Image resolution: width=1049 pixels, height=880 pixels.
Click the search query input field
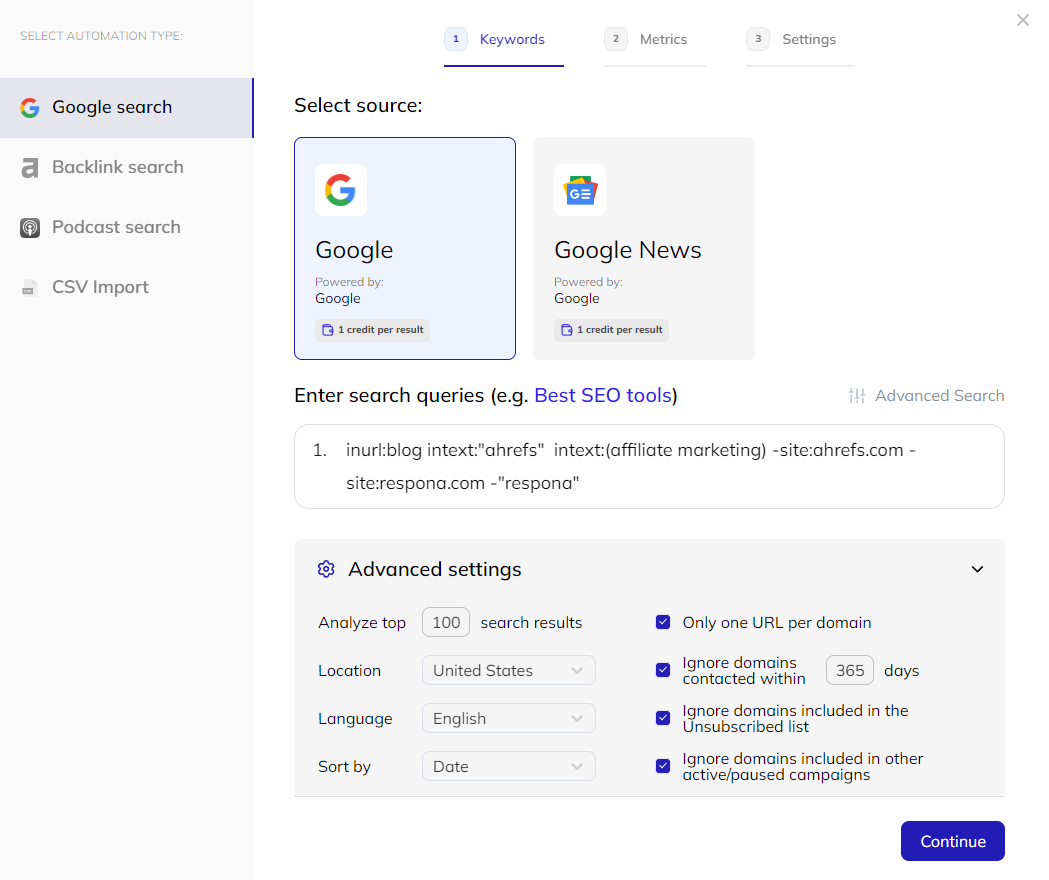pos(649,466)
